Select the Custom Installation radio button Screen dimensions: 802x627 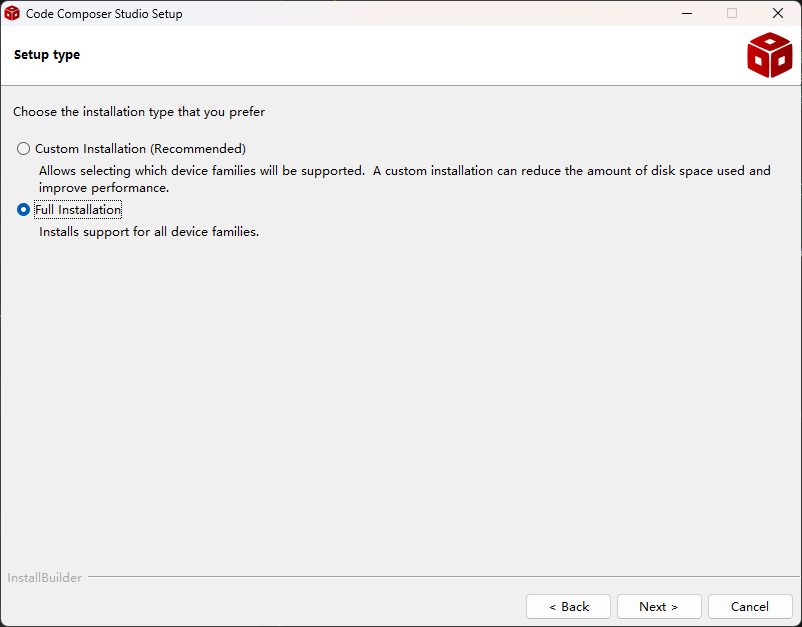[23, 149]
